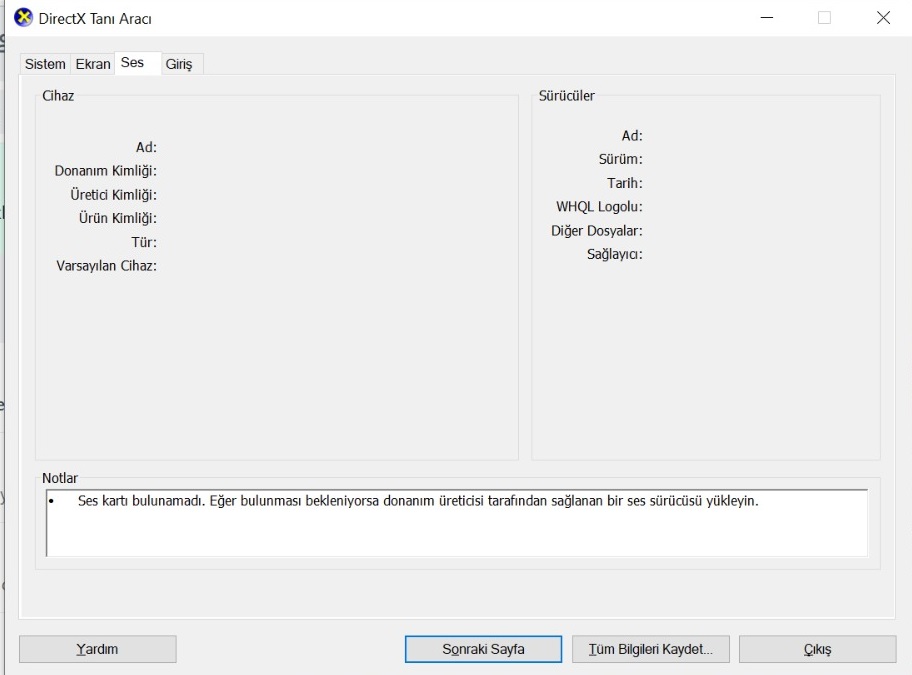Click the Cihaz group heading
Viewport: 912px width, 675px height.
(x=58, y=96)
